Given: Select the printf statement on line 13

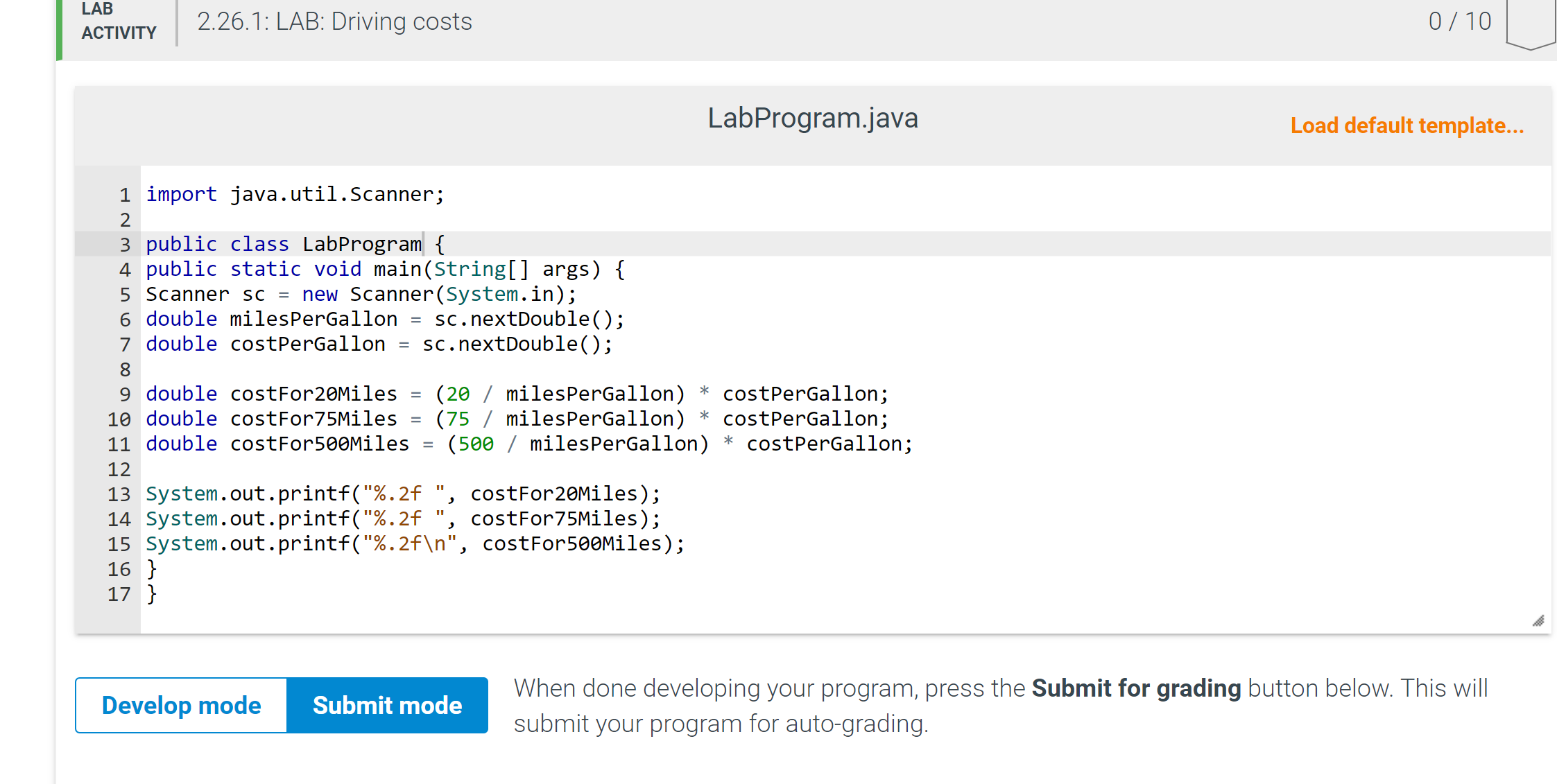Looking at the screenshot, I should pos(402,494).
